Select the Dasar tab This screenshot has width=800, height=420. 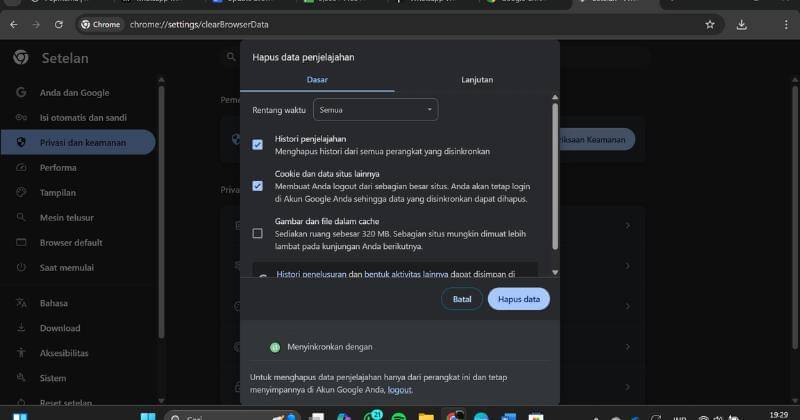pyautogui.click(x=317, y=79)
